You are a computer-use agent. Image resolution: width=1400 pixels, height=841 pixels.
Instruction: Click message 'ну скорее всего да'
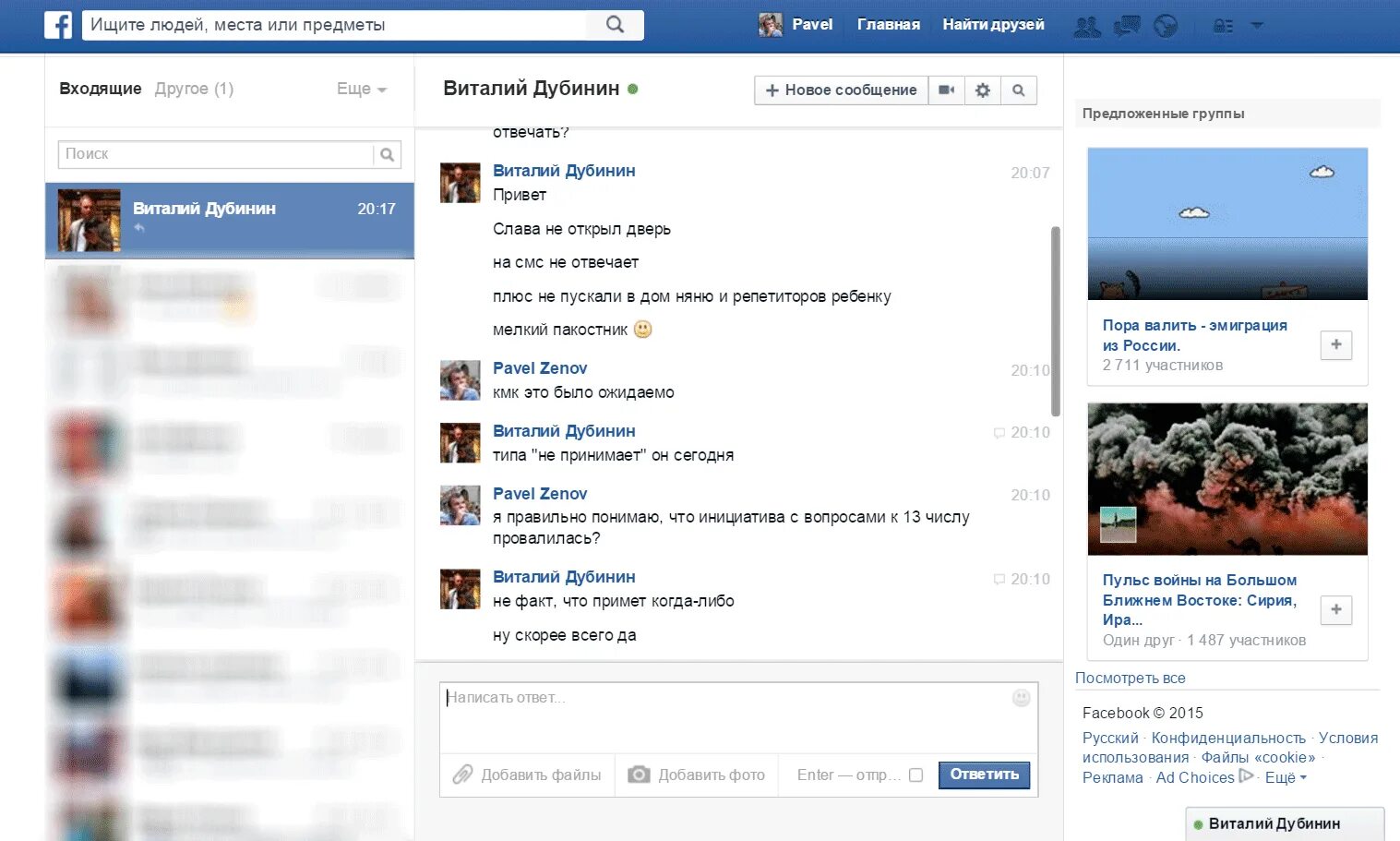click(565, 635)
